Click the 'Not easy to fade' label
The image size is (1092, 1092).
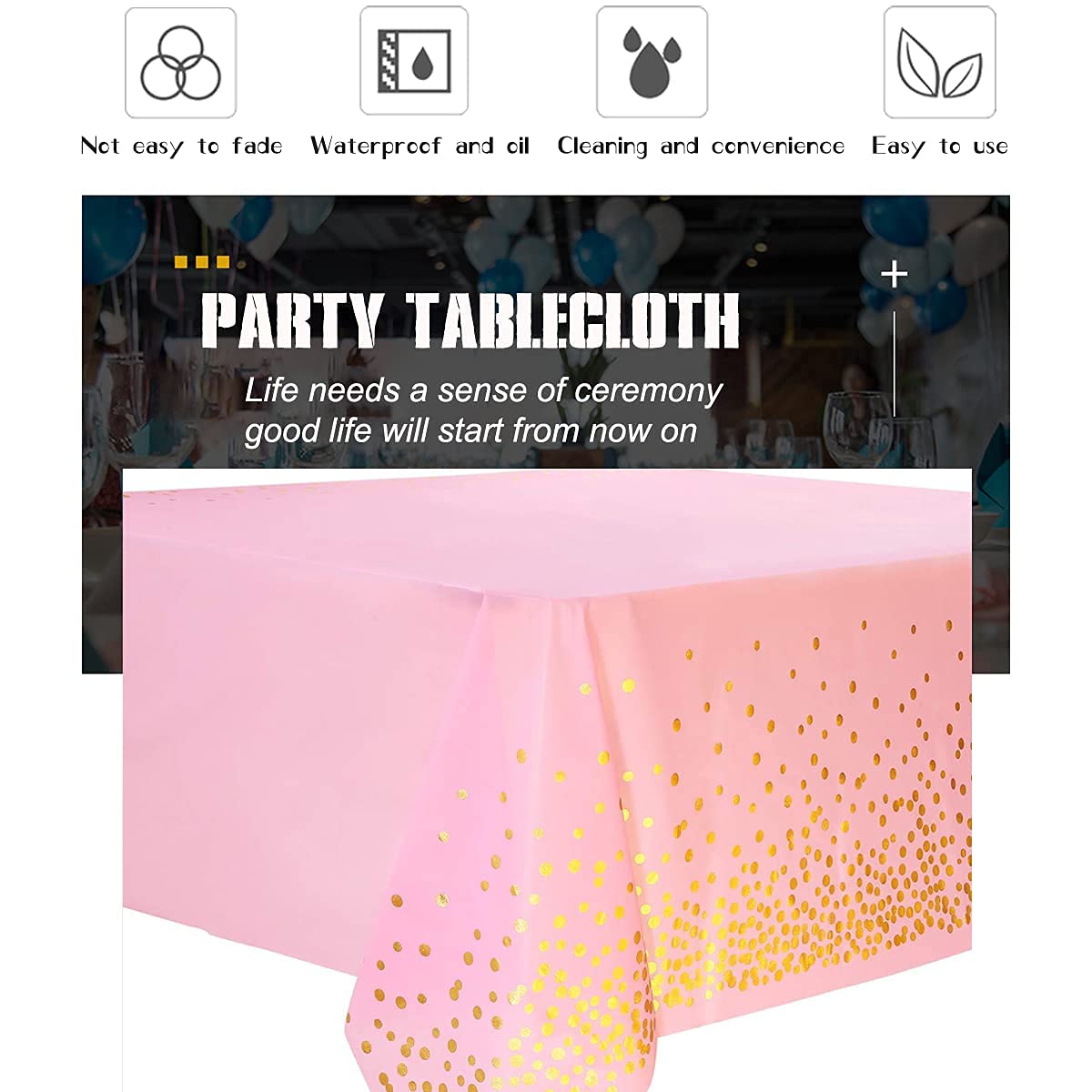click(181, 147)
